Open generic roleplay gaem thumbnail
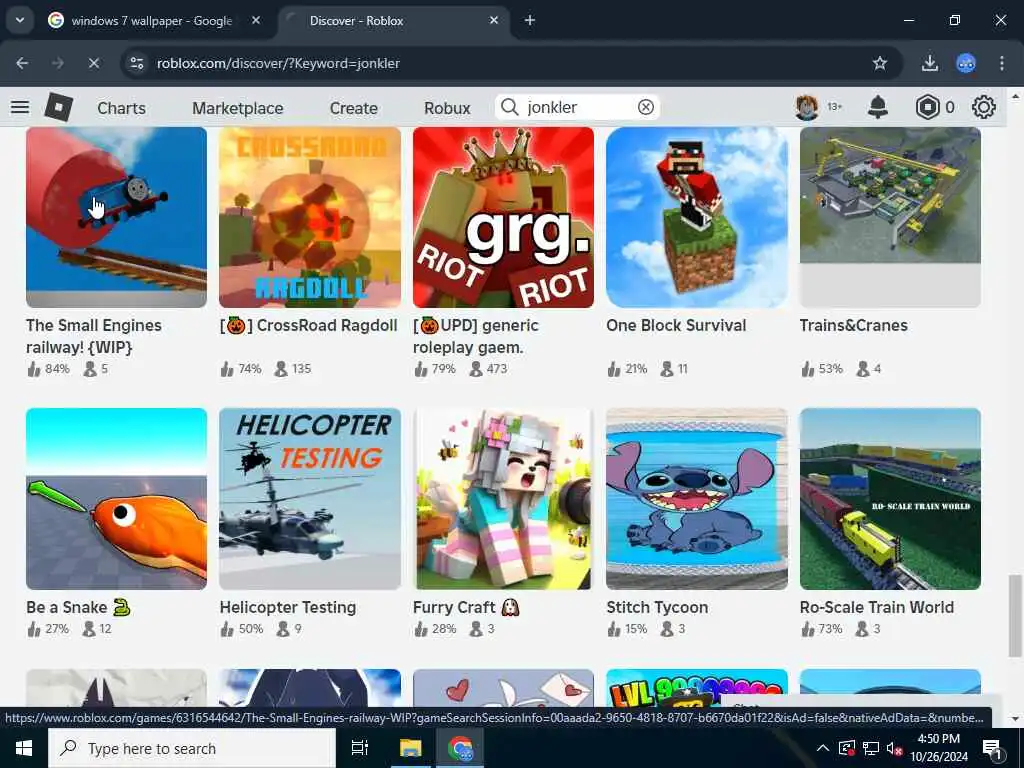 (x=504, y=217)
